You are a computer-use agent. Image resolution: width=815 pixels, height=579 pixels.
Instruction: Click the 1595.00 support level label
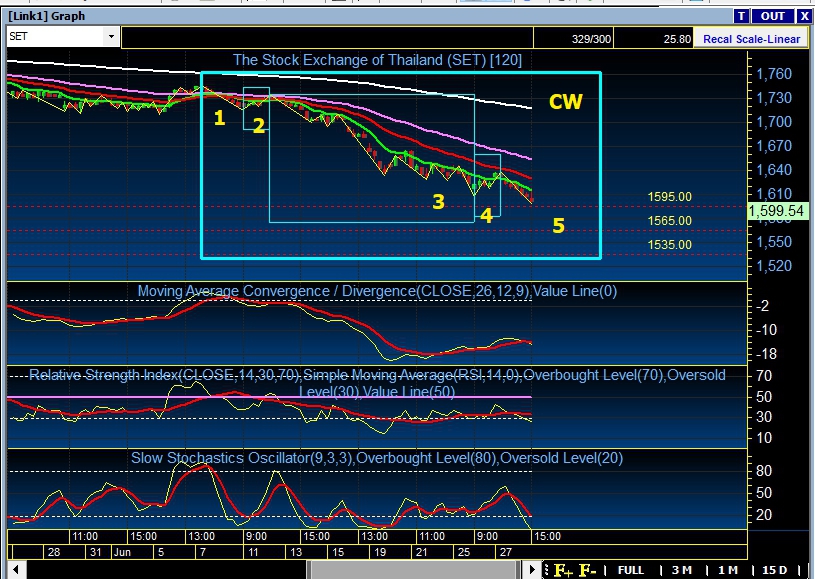tap(669, 197)
